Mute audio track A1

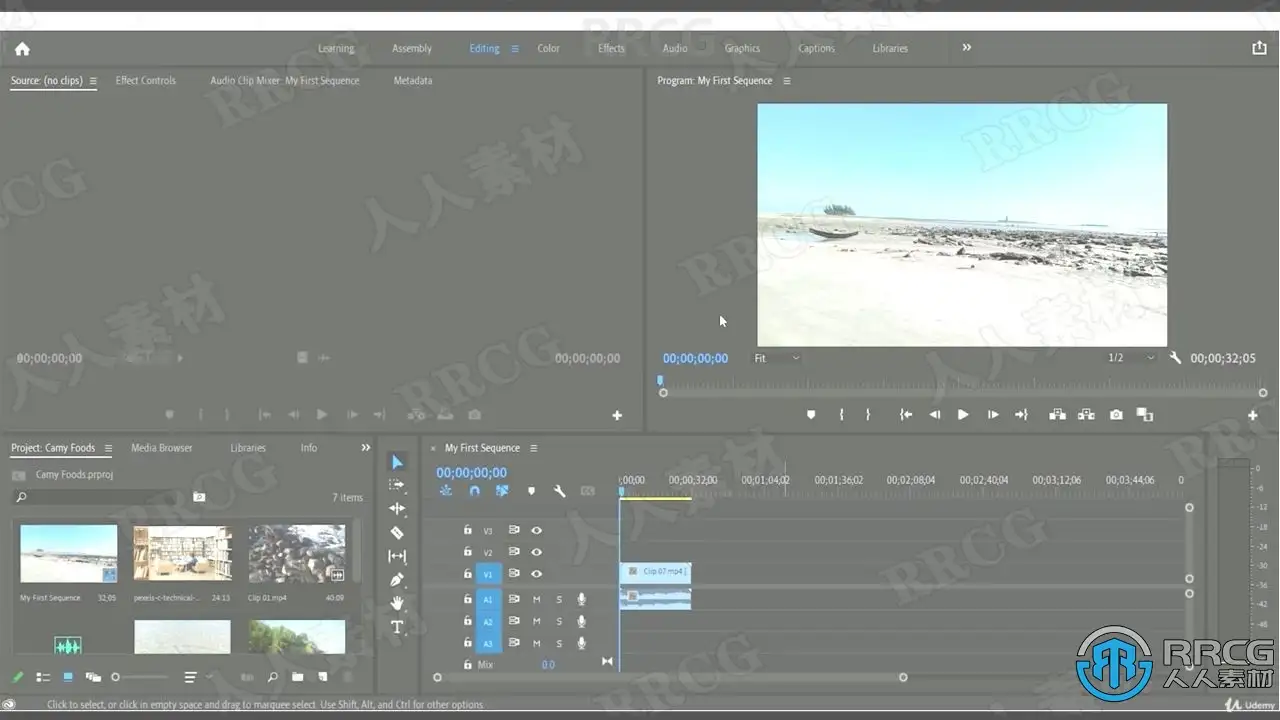[x=537, y=600]
